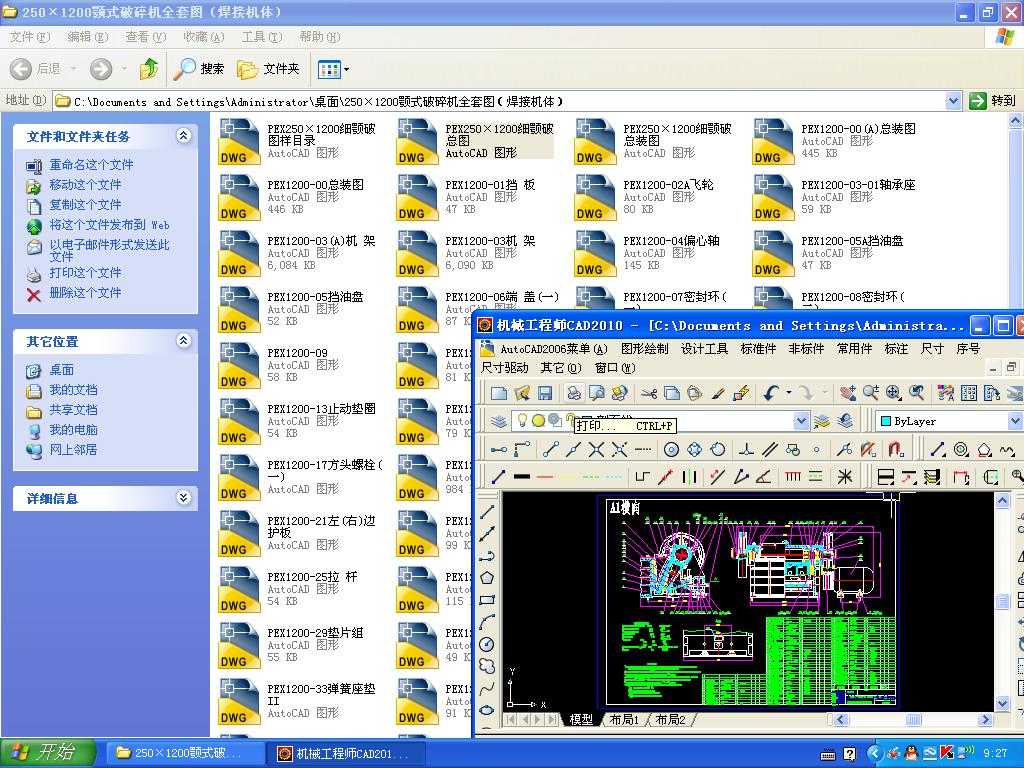Click the CAD vertical scrollbar thumb
This screenshot has width=1024, height=768.
(1002, 601)
